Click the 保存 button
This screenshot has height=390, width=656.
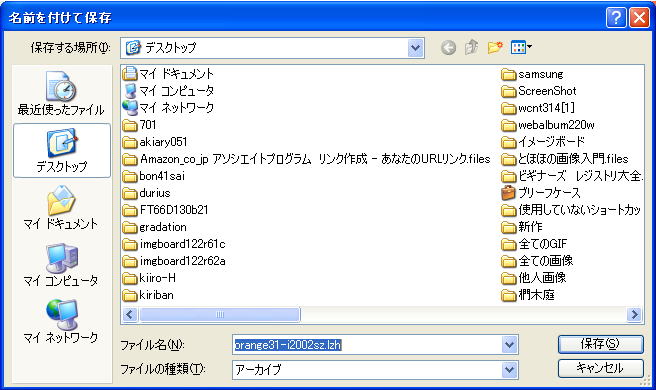point(600,344)
